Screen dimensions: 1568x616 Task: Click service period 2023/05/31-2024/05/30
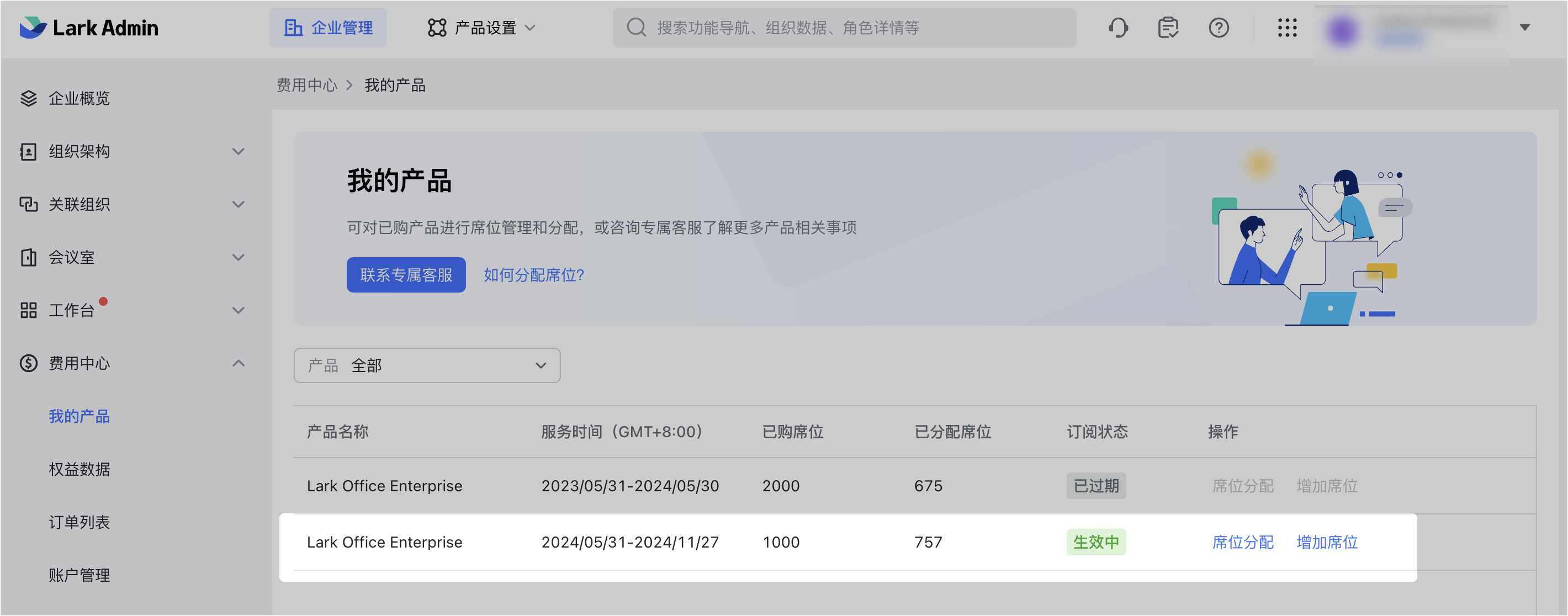click(630, 486)
